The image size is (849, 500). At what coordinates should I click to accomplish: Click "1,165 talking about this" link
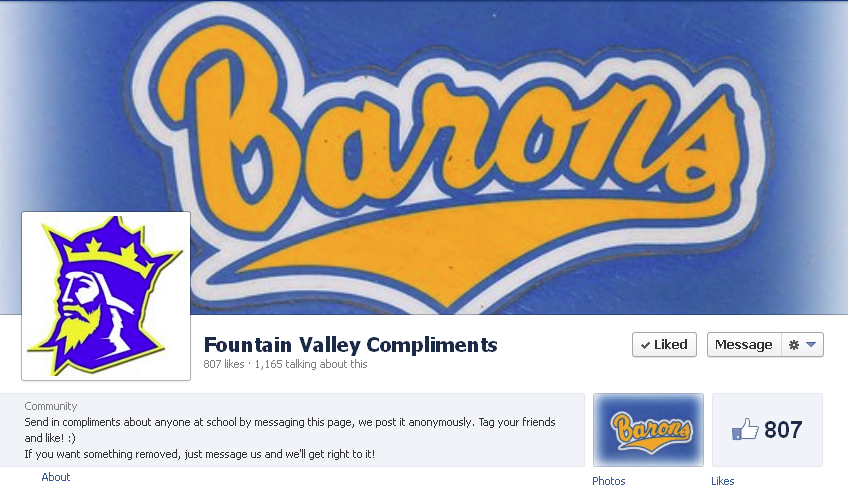[311, 365]
